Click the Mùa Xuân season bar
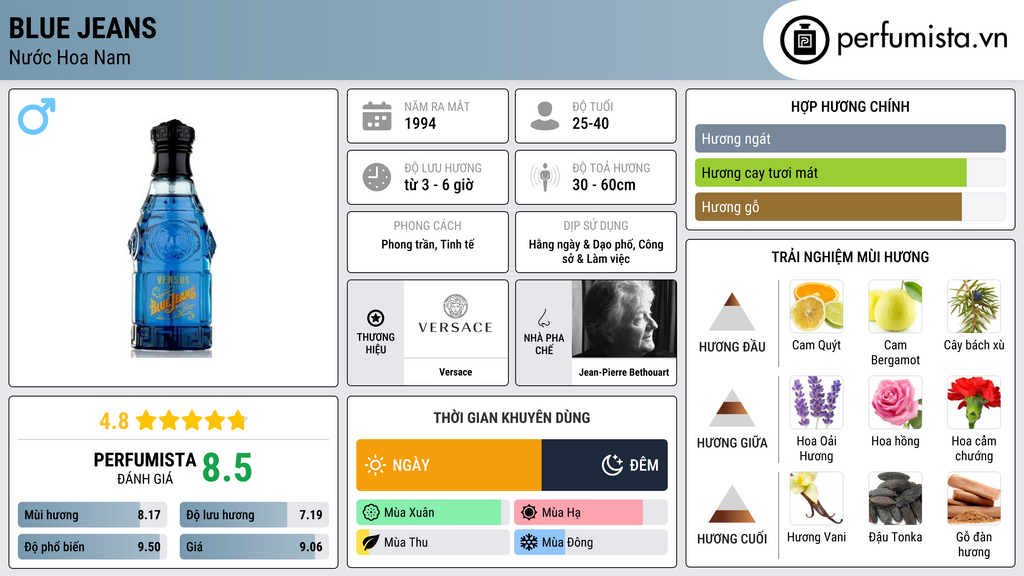This screenshot has height=576, width=1024. (429, 512)
